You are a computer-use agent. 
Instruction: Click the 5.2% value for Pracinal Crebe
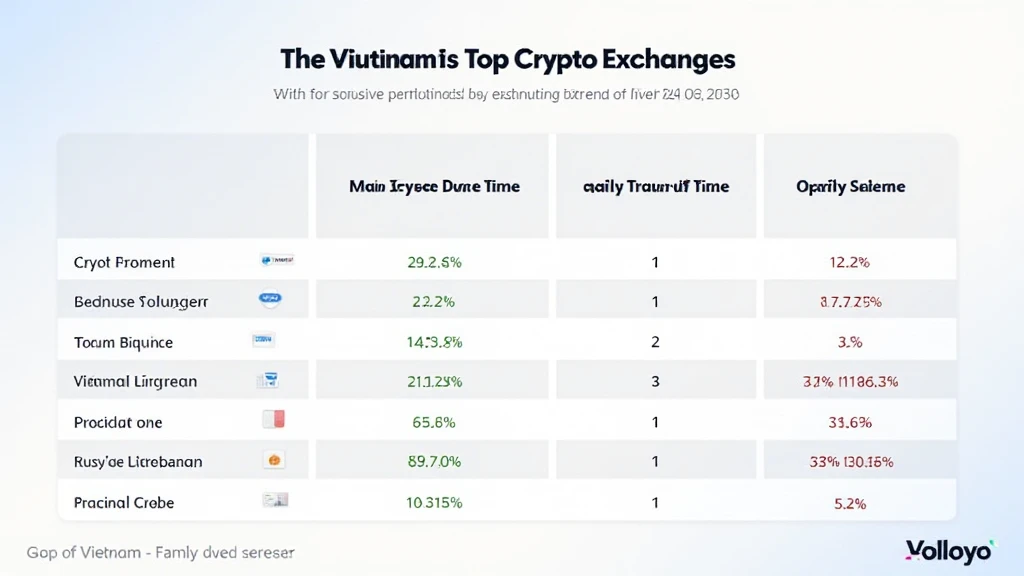click(x=851, y=503)
